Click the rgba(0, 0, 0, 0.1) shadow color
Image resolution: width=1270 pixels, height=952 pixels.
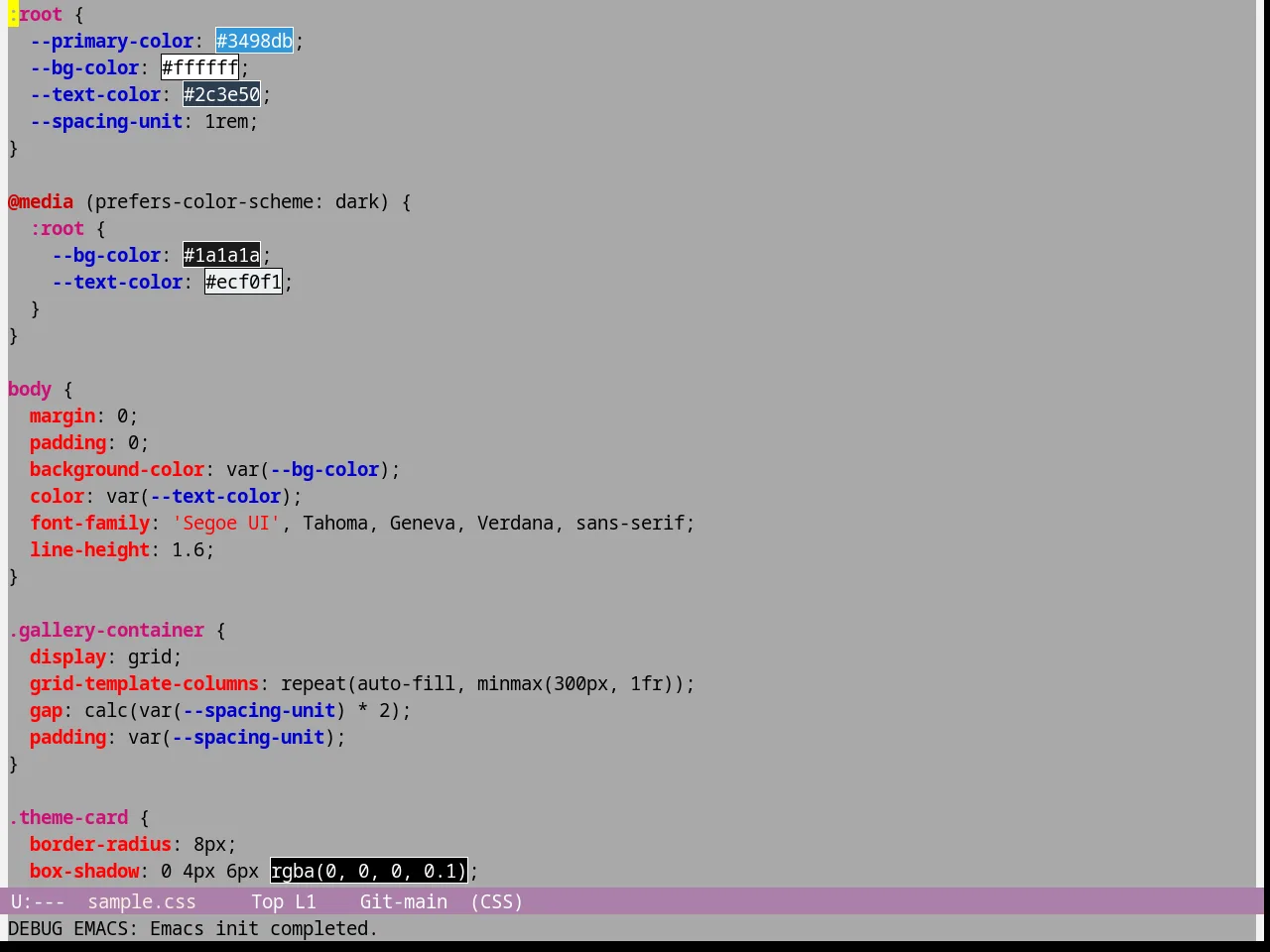(x=368, y=871)
